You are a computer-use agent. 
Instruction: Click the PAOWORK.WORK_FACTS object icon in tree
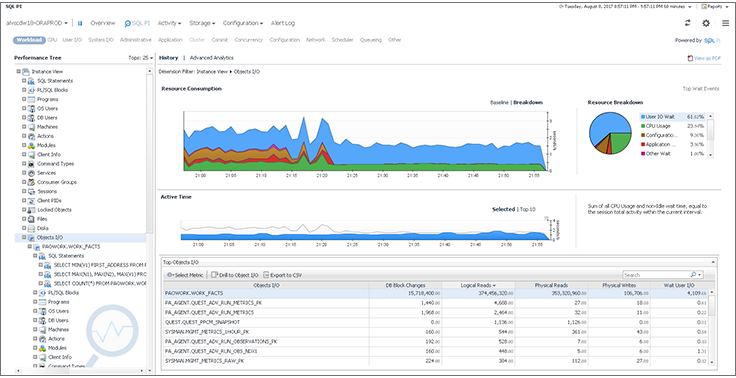pos(37,247)
